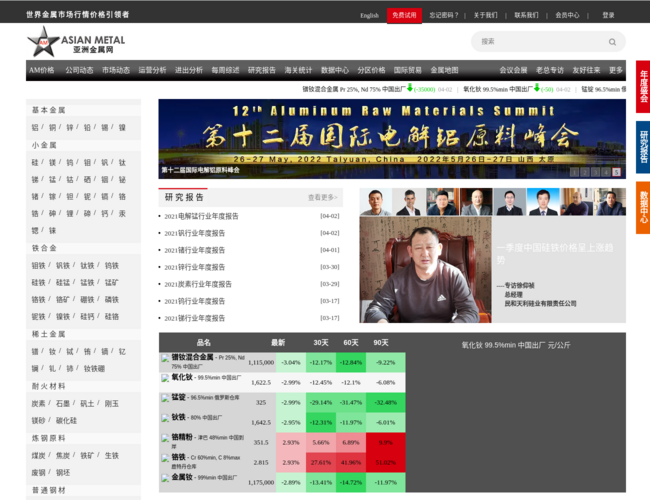This screenshot has width=650, height=500.
Task: Click the orange 数据中心 side tab
Action: [x=643, y=207]
